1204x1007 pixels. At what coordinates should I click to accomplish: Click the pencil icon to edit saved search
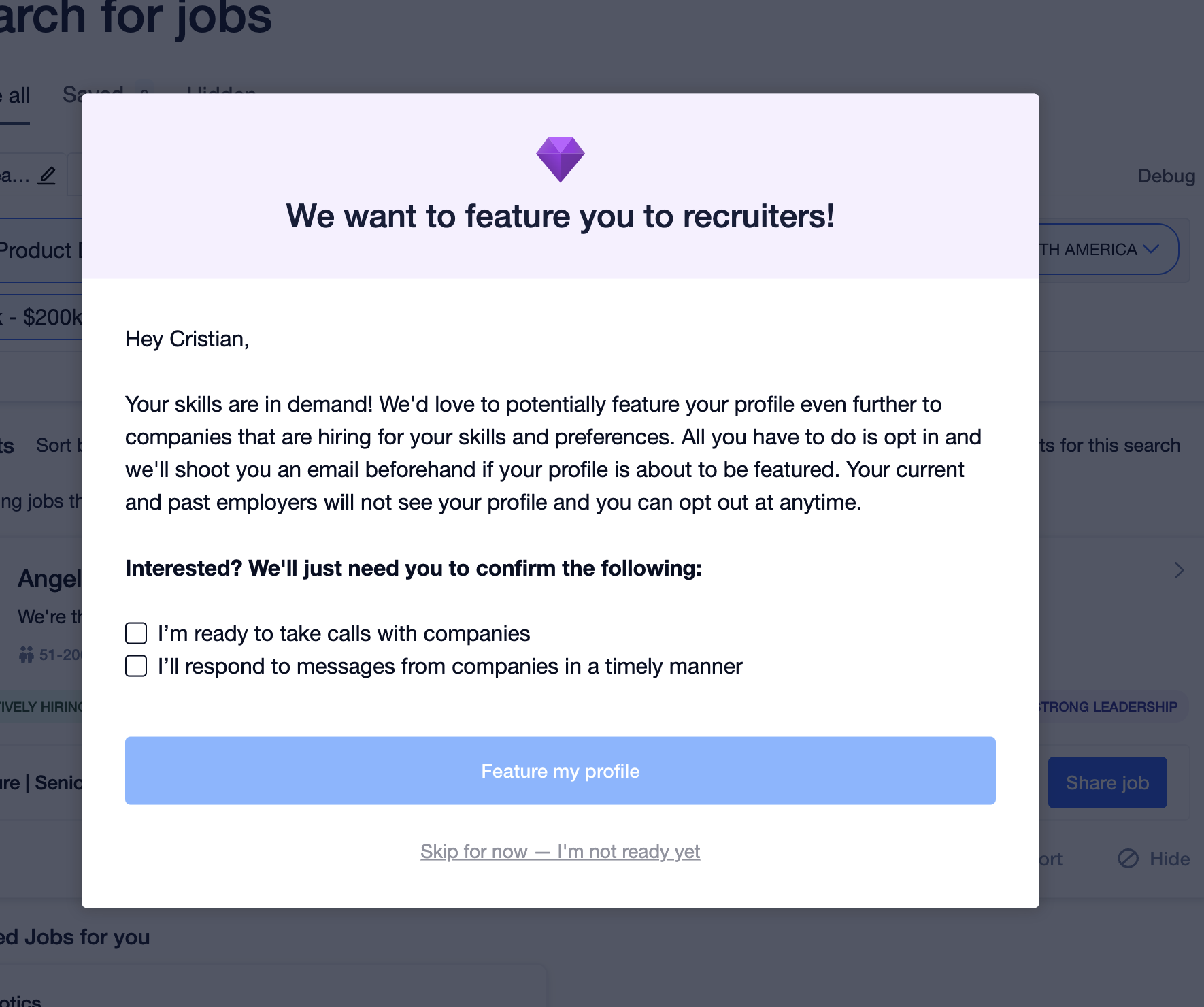coord(46,175)
